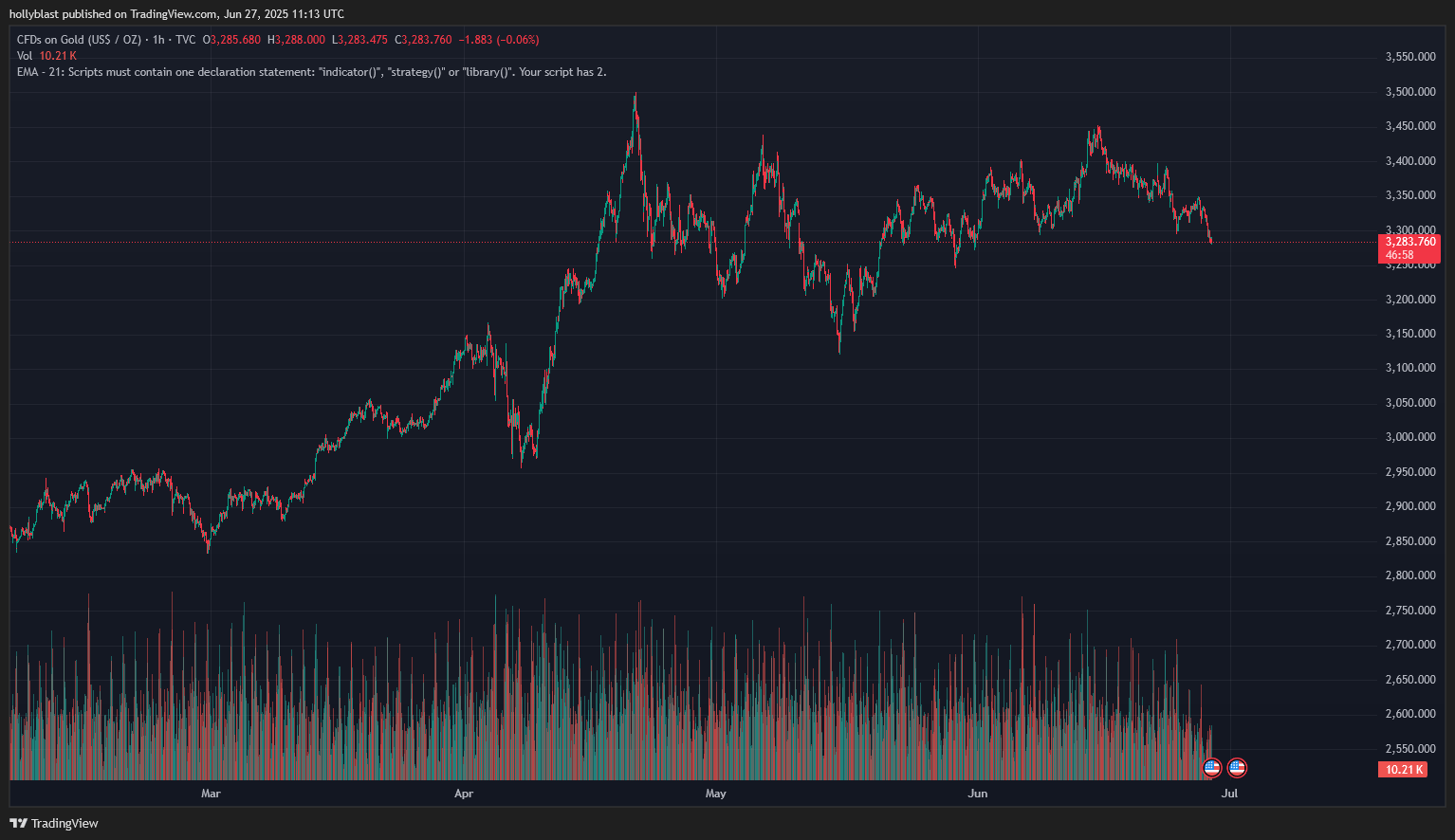
Task: Click the 3,200.000 price axis label
Action: [1410, 300]
